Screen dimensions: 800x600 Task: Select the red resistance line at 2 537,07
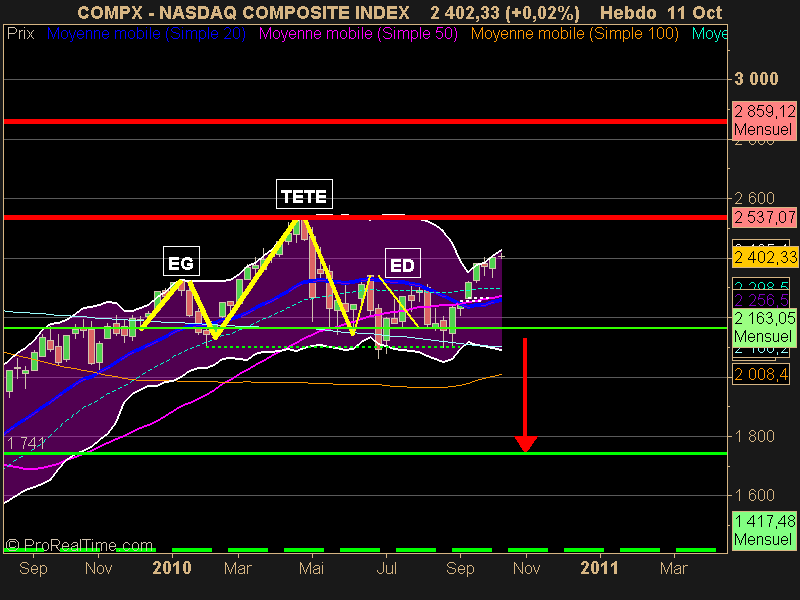pyautogui.click(x=365, y=218)
